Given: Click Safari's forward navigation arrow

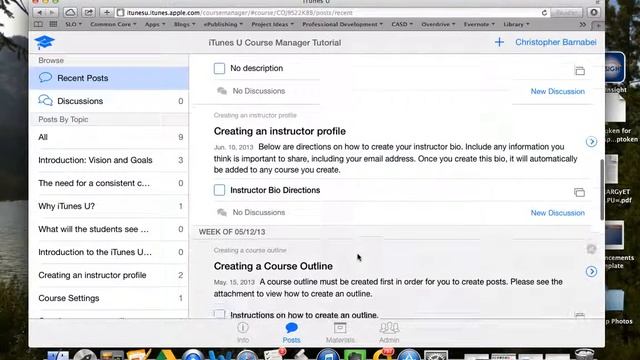Looking at the screenshot, I should point(52,13).
